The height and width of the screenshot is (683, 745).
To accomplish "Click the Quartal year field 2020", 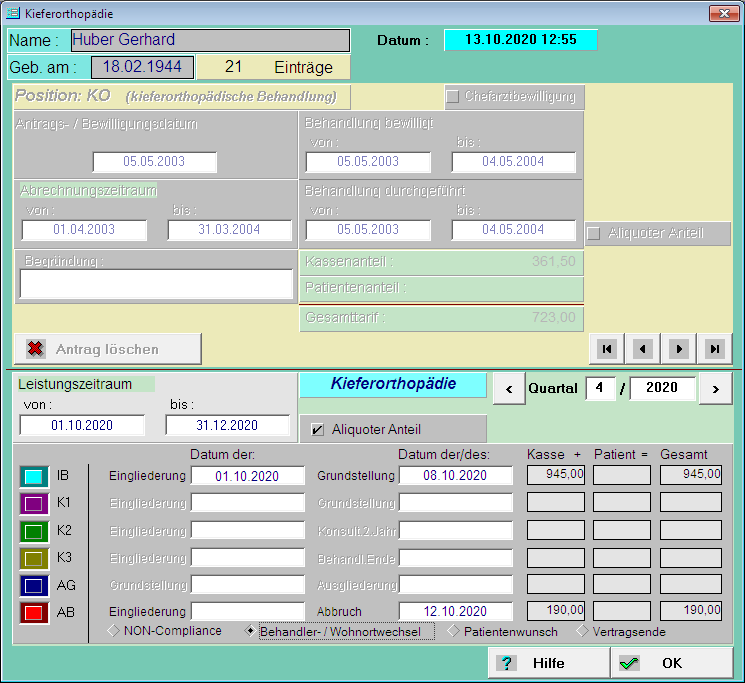I will [x=662, y=388].
